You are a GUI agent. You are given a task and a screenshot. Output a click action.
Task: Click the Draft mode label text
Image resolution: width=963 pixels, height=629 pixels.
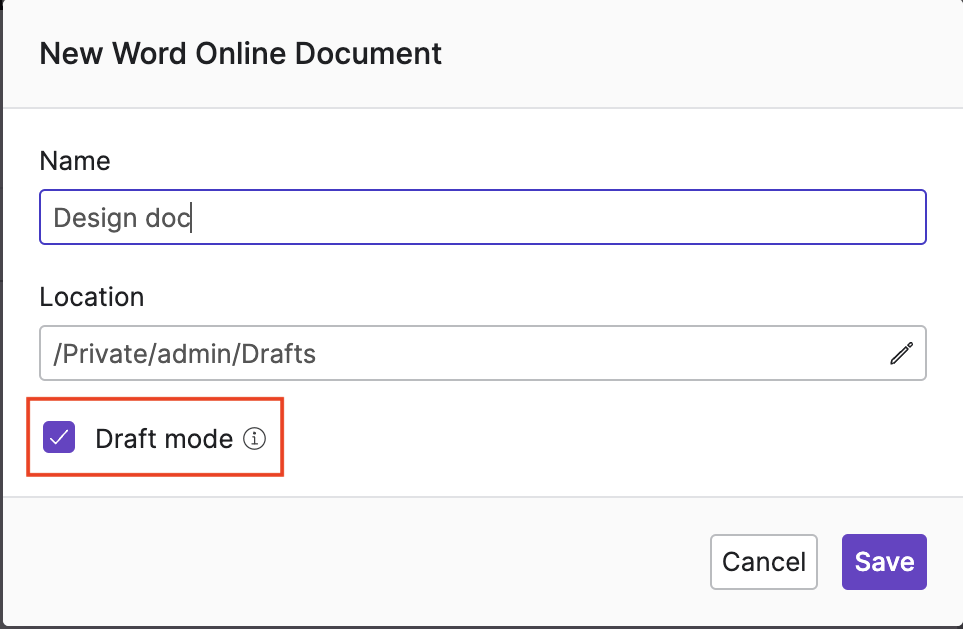click(x=164, y=438)
